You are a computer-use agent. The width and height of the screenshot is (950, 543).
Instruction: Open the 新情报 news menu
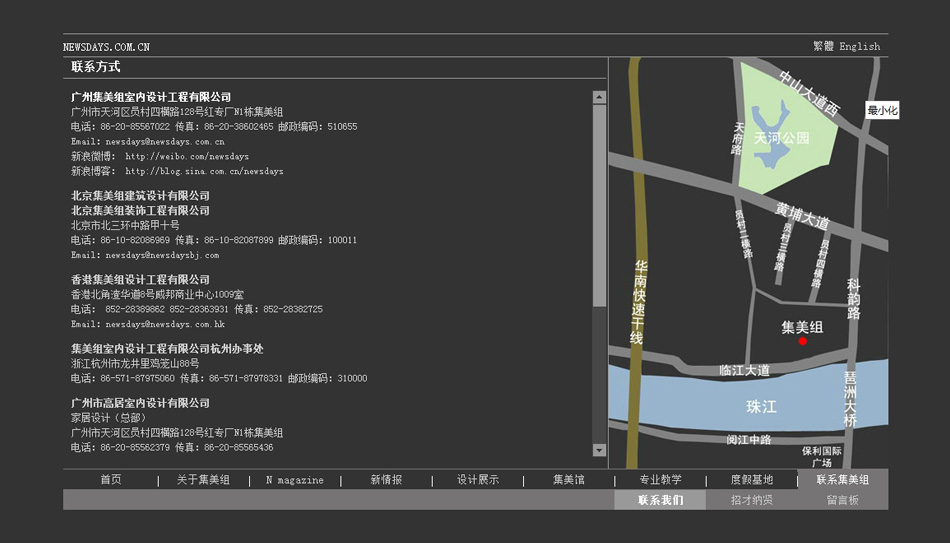click(x=386, y=480)
